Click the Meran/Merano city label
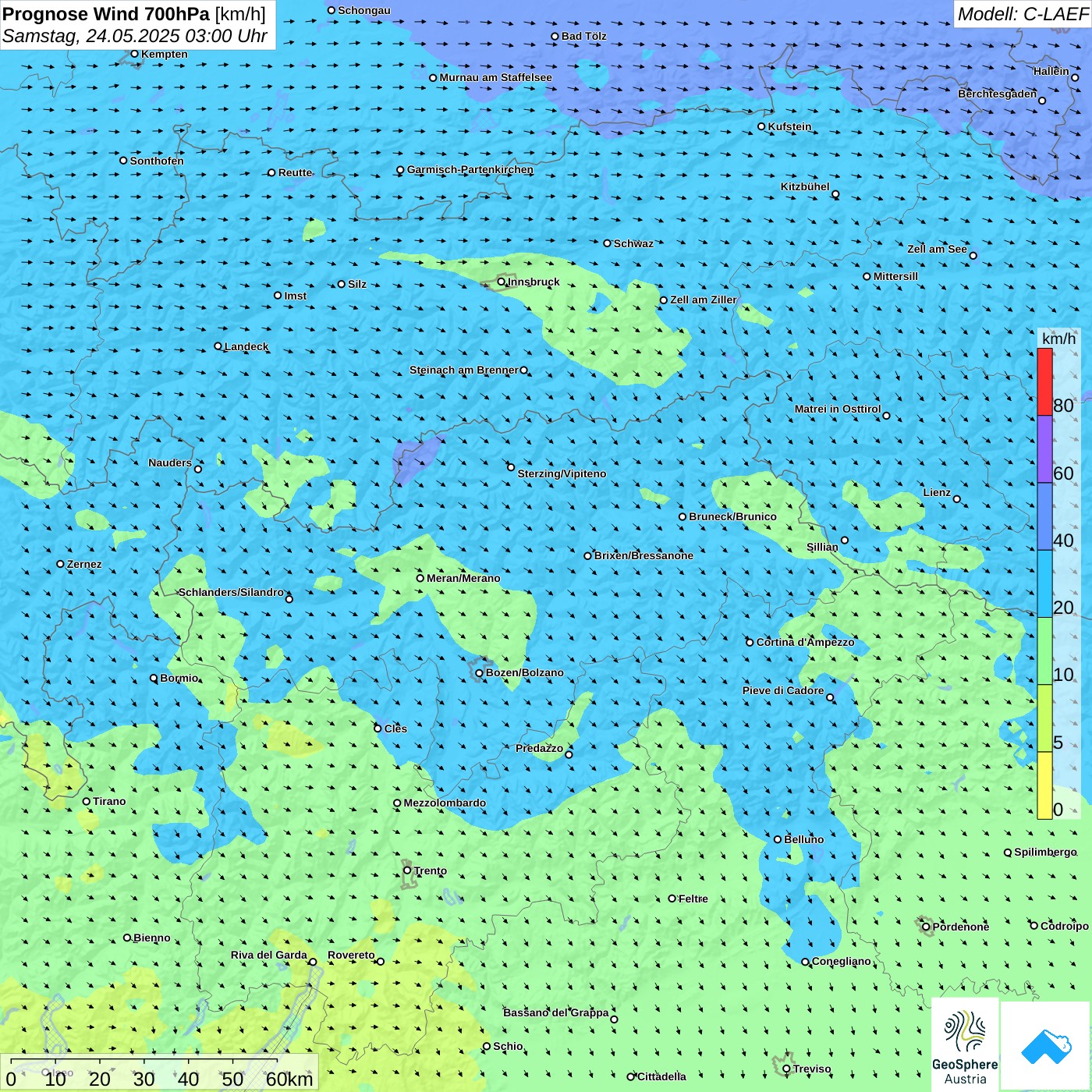 463,578
